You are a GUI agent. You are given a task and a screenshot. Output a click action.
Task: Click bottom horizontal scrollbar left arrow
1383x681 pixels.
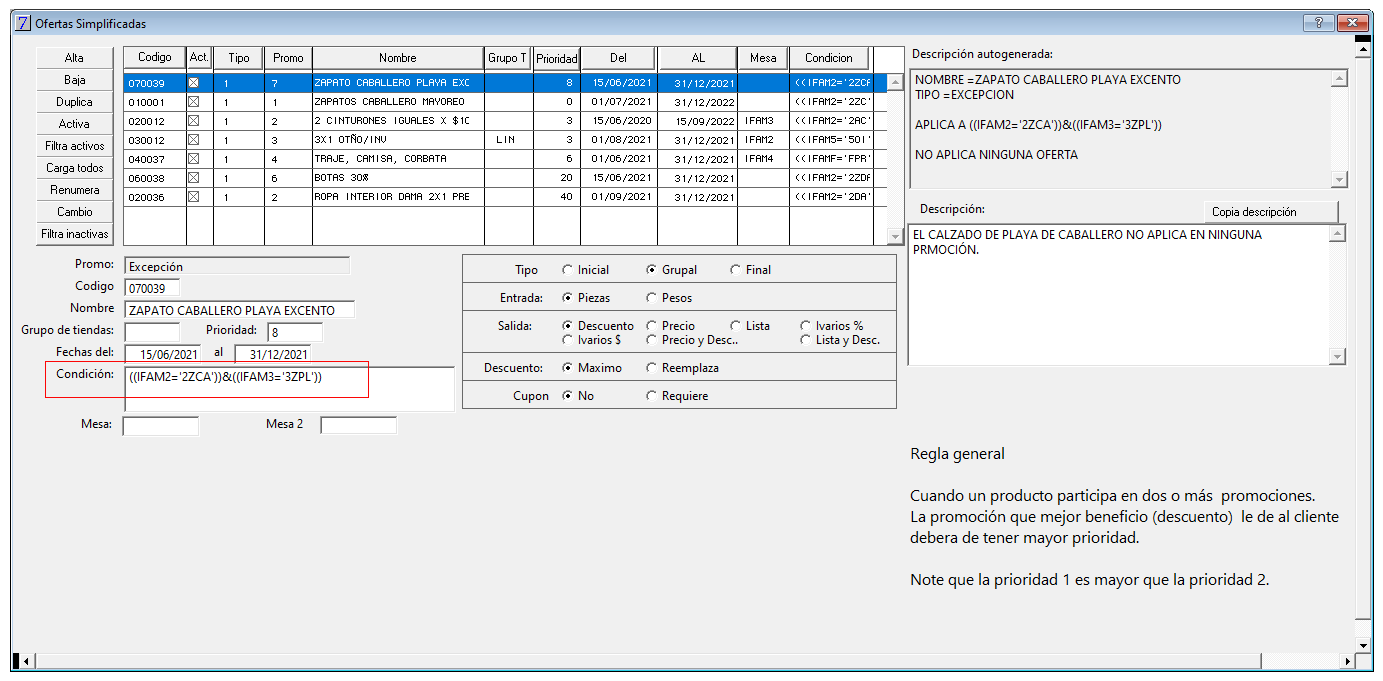pos(26,661)
